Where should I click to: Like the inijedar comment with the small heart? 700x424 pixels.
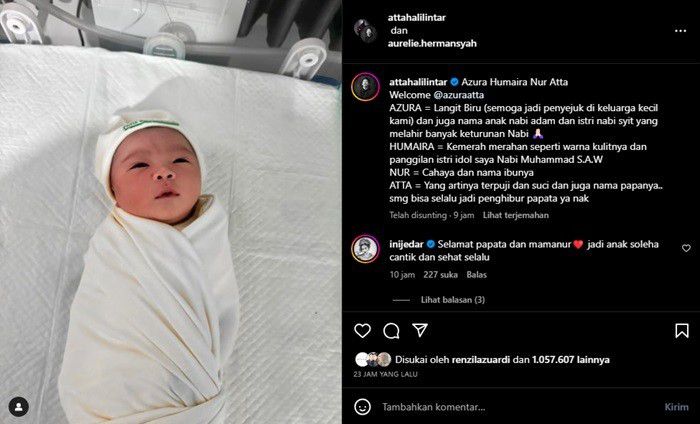tap(686, 248)
